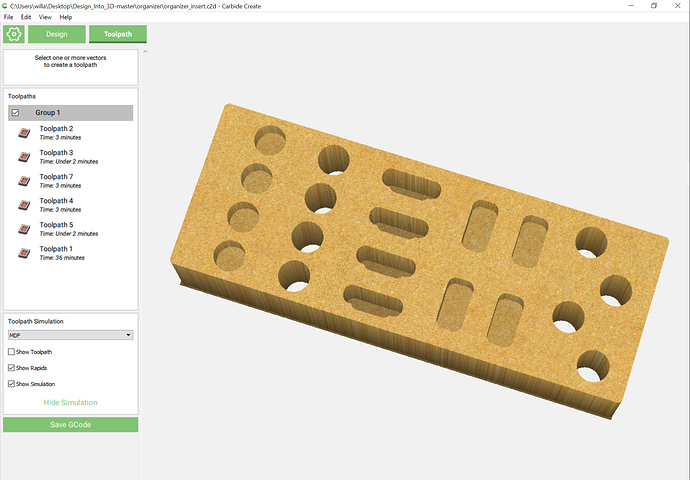This screenshot has height=480, width=690.
Task: Click the Toolpath 4 pocket icon
Action: coord(24,205)
